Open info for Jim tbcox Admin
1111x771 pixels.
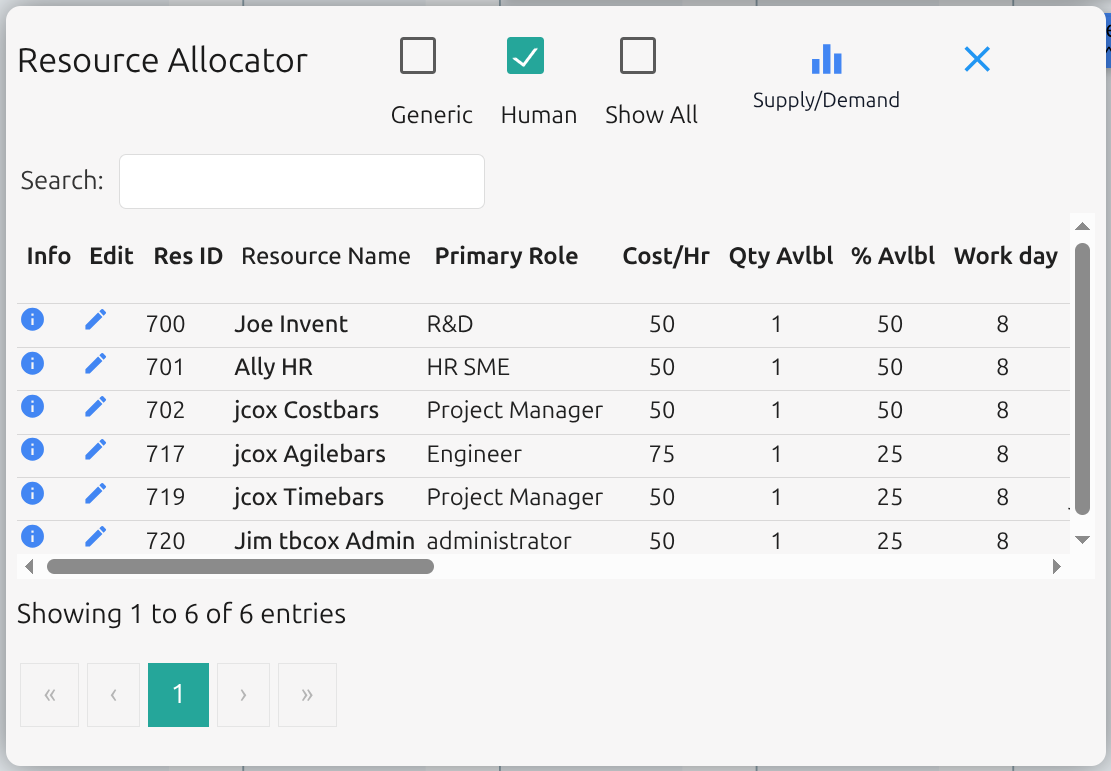[33, 536]
